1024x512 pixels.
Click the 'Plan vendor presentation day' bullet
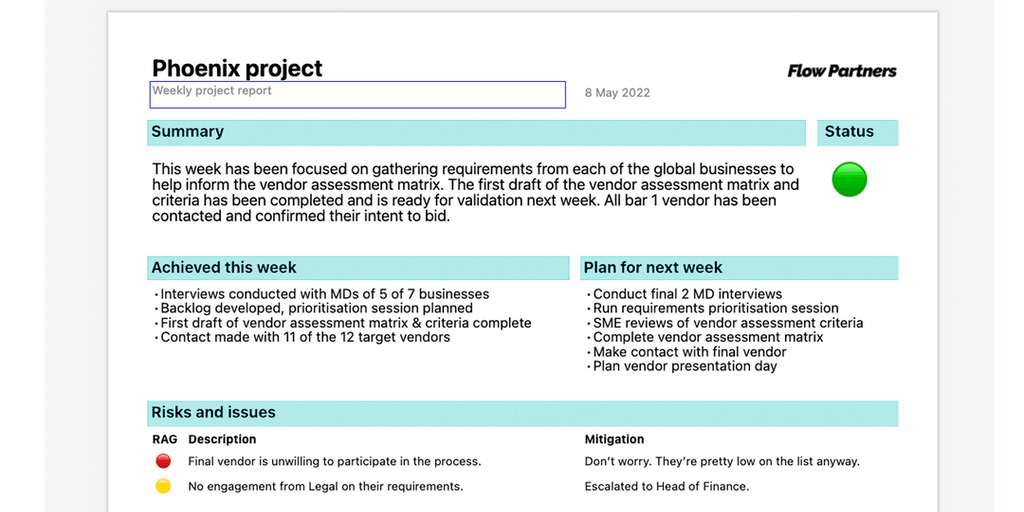(x=685, y=366)
